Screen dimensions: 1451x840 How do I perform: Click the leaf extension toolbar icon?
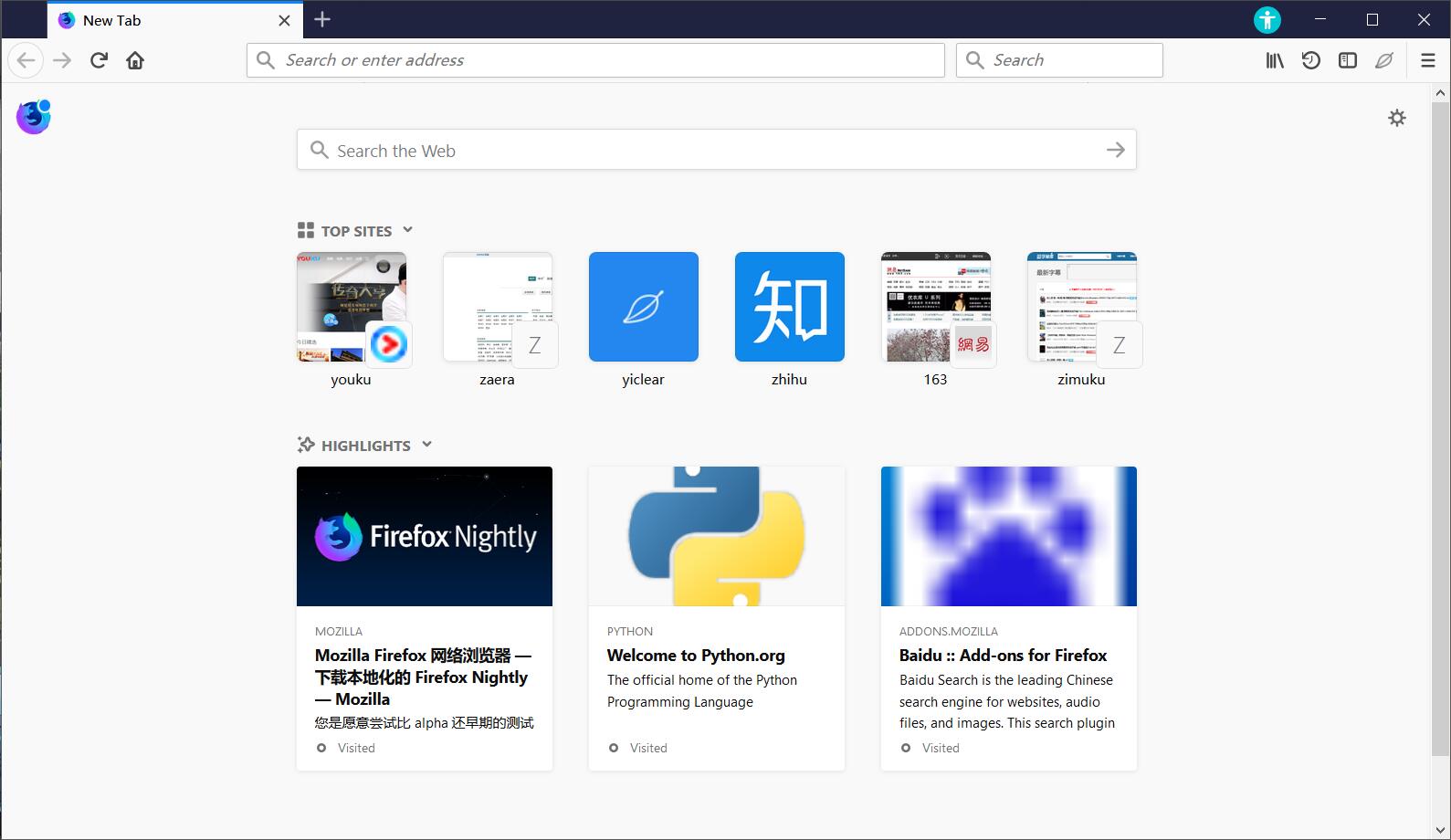click(1384, 60)
